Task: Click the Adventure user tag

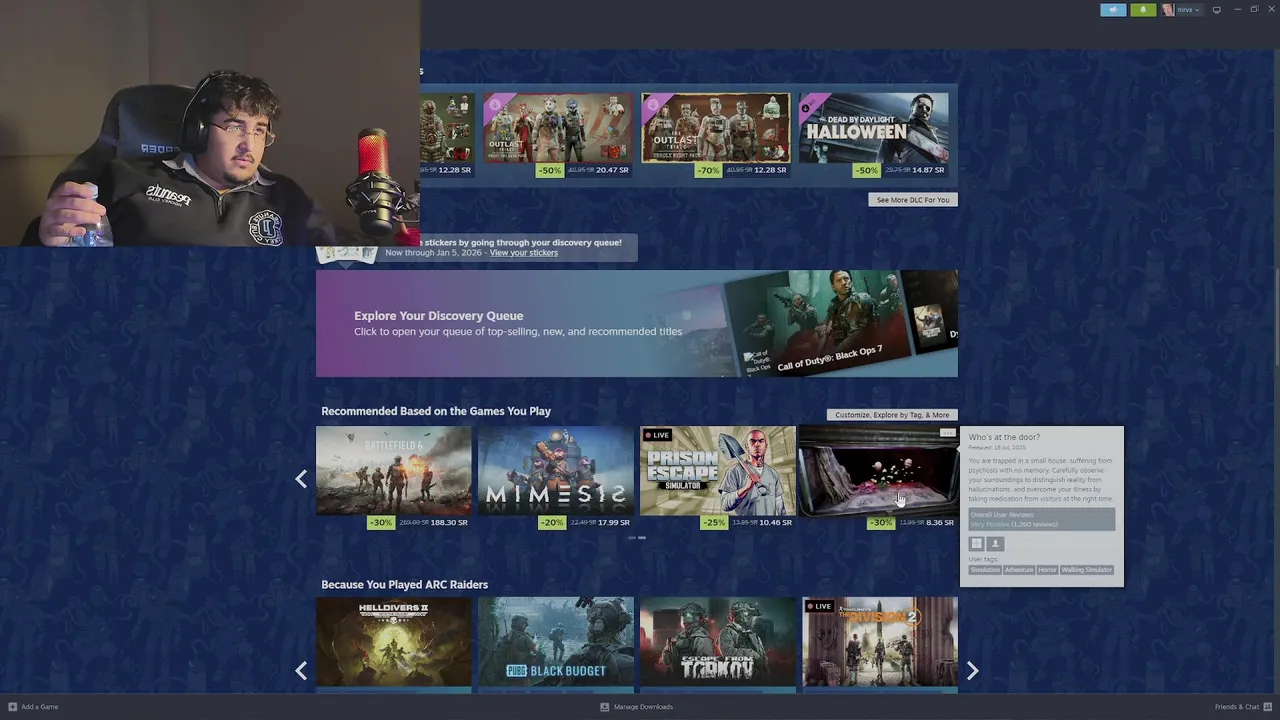Action: (1019, 570)
